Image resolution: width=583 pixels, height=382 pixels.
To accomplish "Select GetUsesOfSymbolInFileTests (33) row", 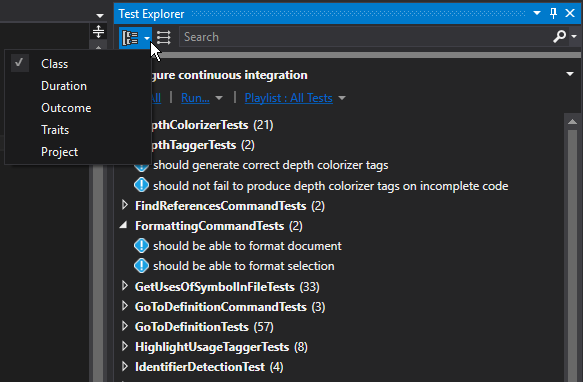I will point(227,287).
